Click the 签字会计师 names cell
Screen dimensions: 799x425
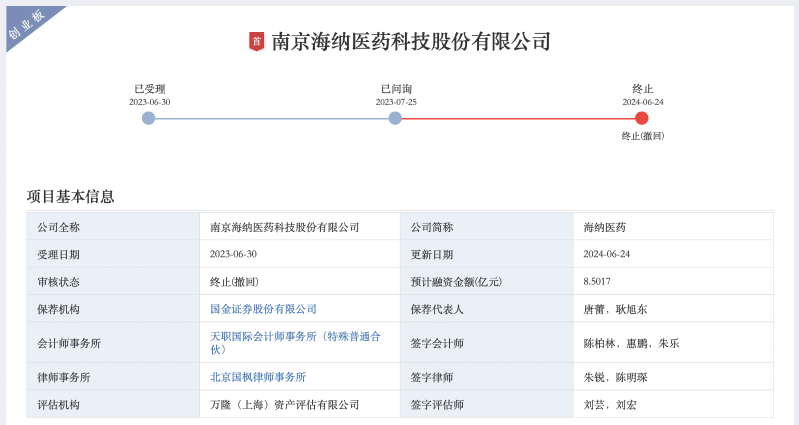(631, 343)
